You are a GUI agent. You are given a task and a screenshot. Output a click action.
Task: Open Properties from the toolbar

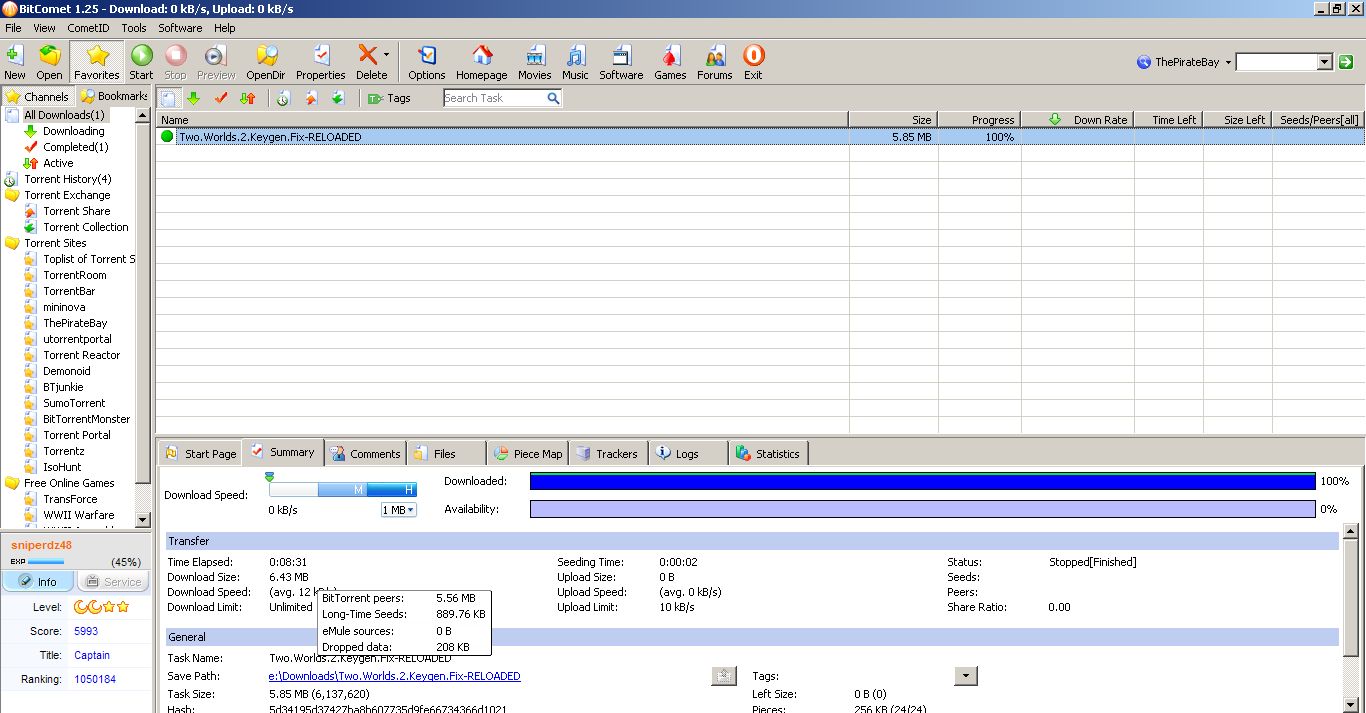(321, 61)
